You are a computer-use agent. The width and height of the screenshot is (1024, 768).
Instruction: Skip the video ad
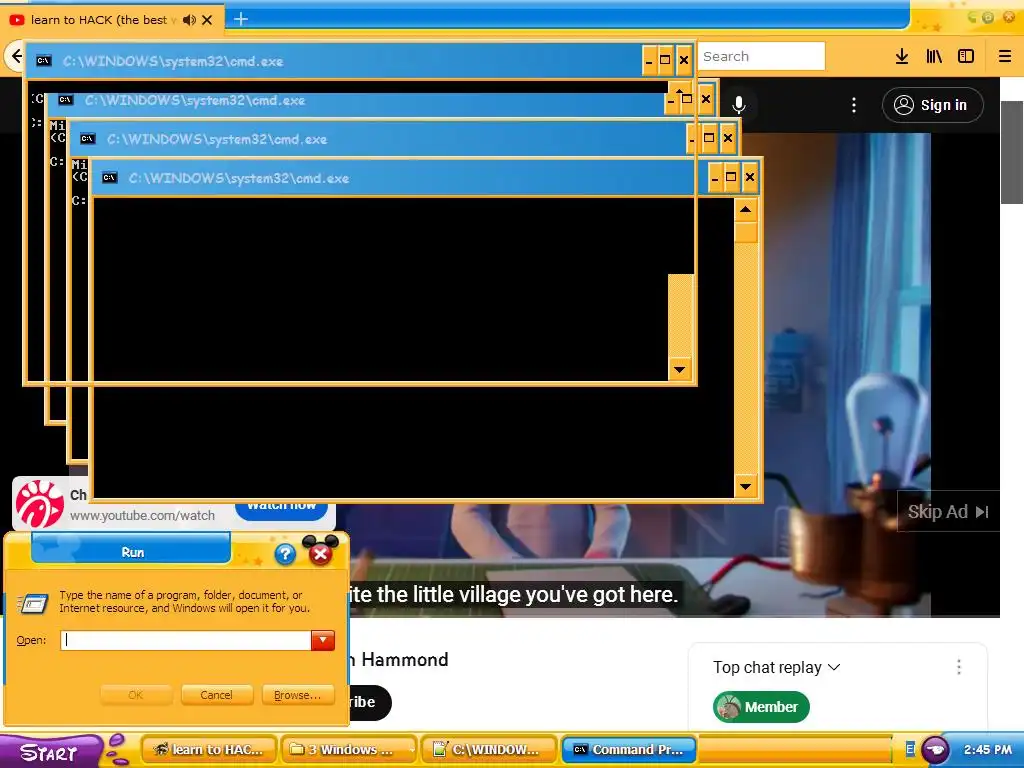(x=948, y=511)
